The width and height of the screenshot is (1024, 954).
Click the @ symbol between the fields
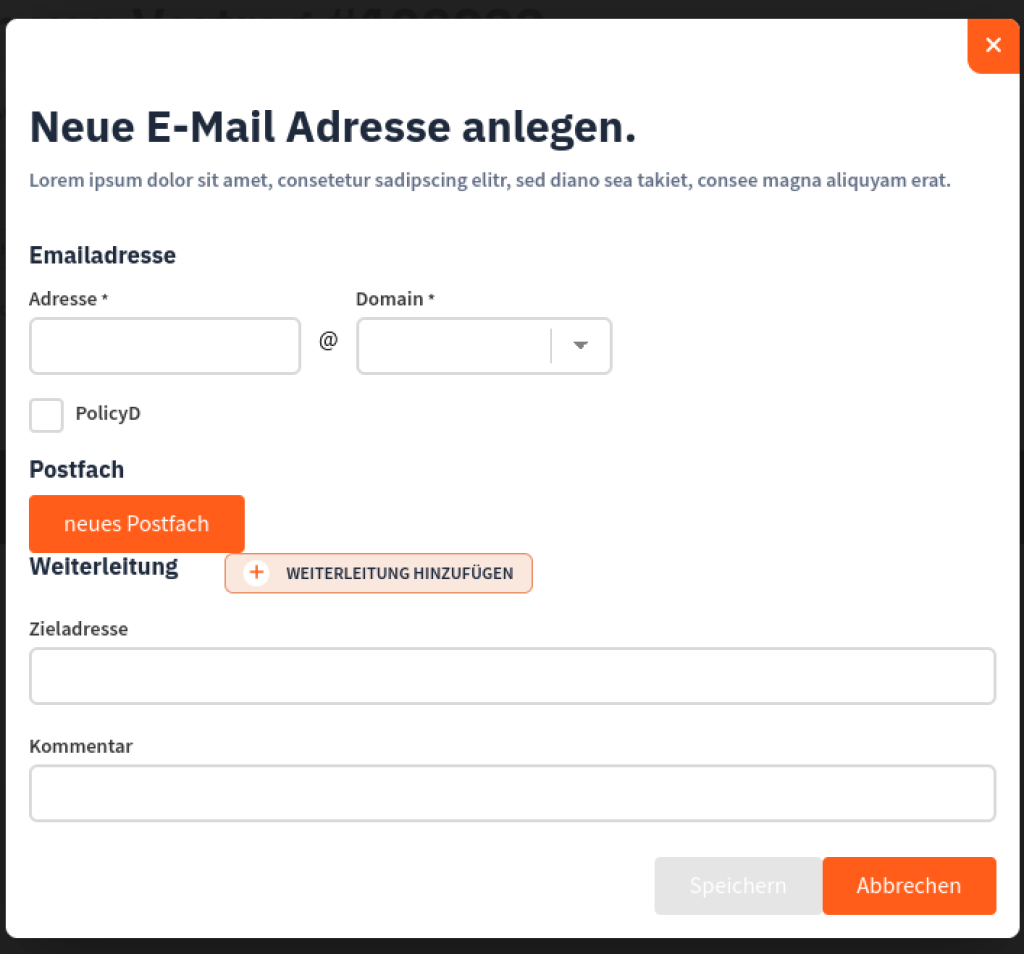click(x=328, y=341)
